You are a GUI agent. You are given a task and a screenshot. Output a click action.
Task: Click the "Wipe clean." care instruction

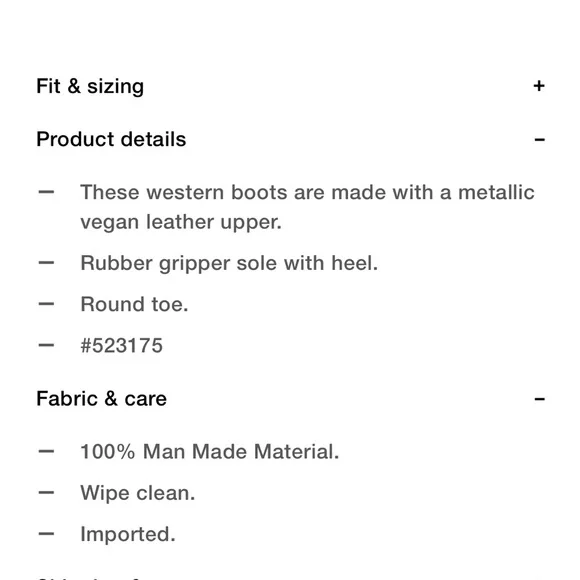pos(138,493)
